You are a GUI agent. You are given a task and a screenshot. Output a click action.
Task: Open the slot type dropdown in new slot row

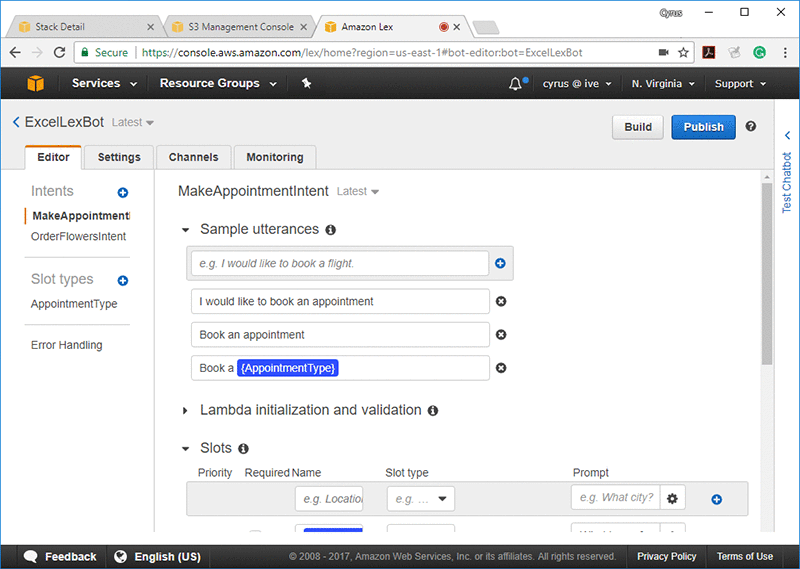pos(421,499)
